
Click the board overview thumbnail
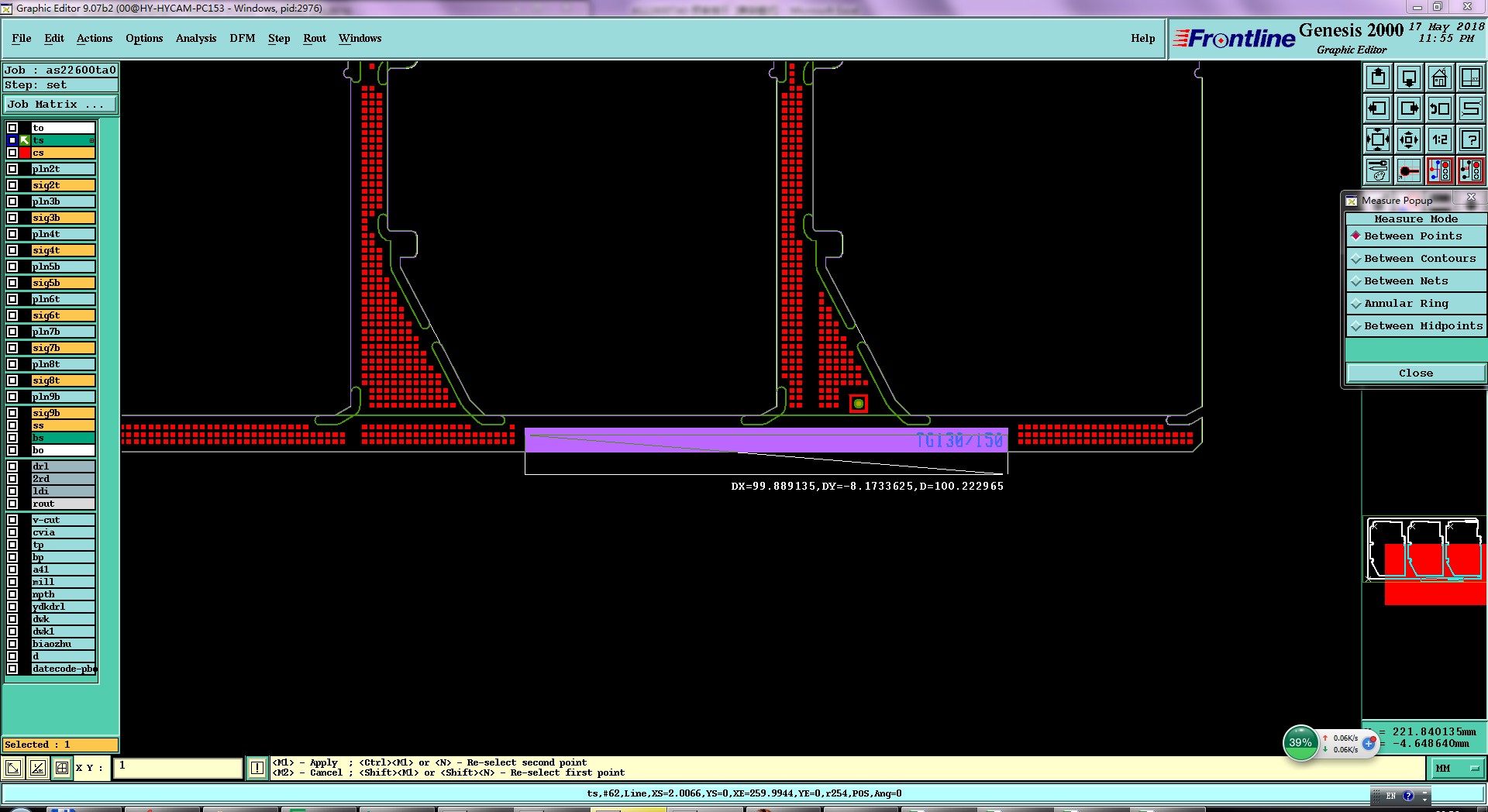tap(1424, 550)
